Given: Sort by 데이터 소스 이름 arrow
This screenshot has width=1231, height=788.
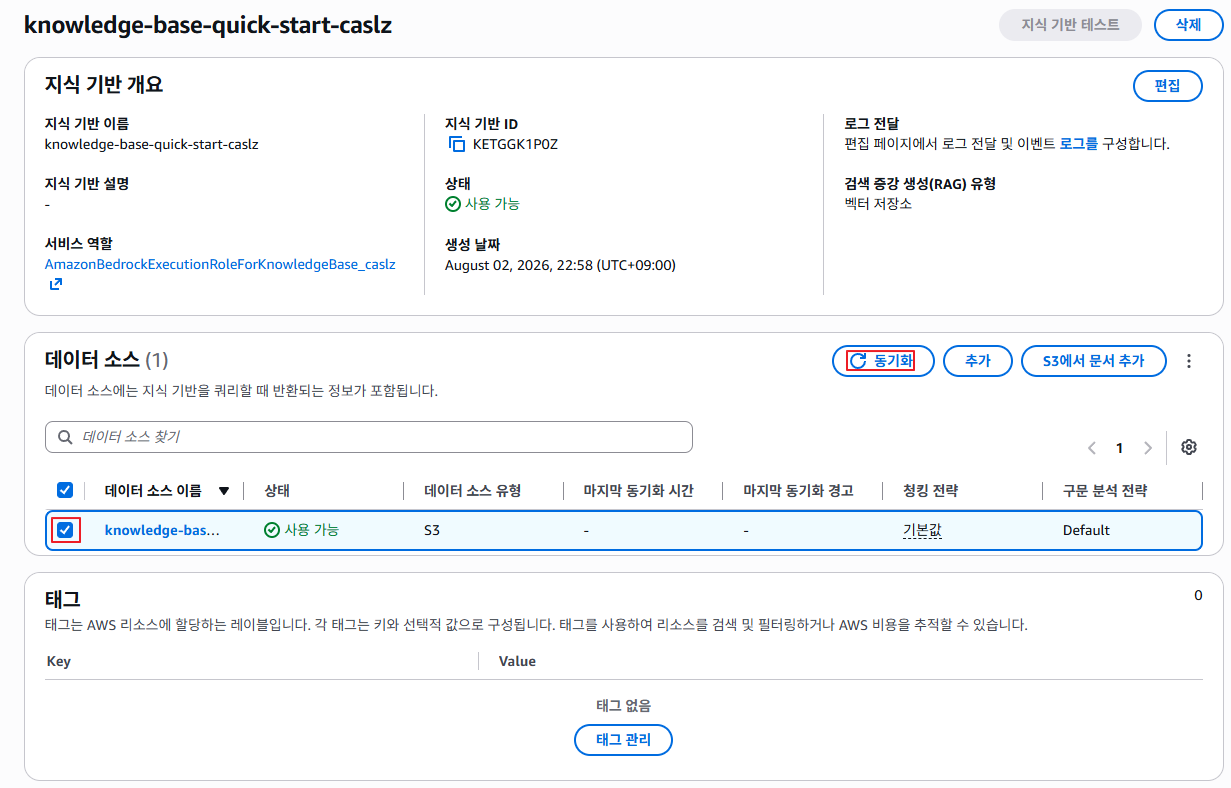Looking at the screenshot, I should (224, 491).
